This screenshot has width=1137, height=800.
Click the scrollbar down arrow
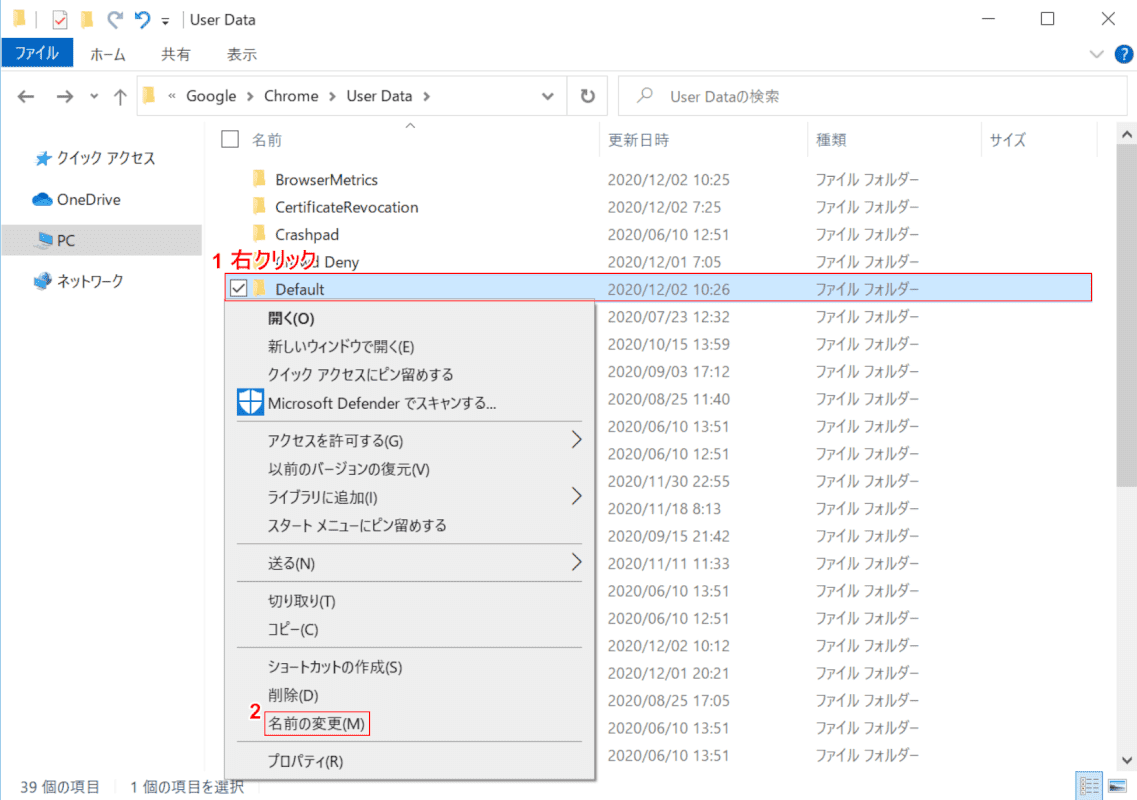pos(1126,759)
